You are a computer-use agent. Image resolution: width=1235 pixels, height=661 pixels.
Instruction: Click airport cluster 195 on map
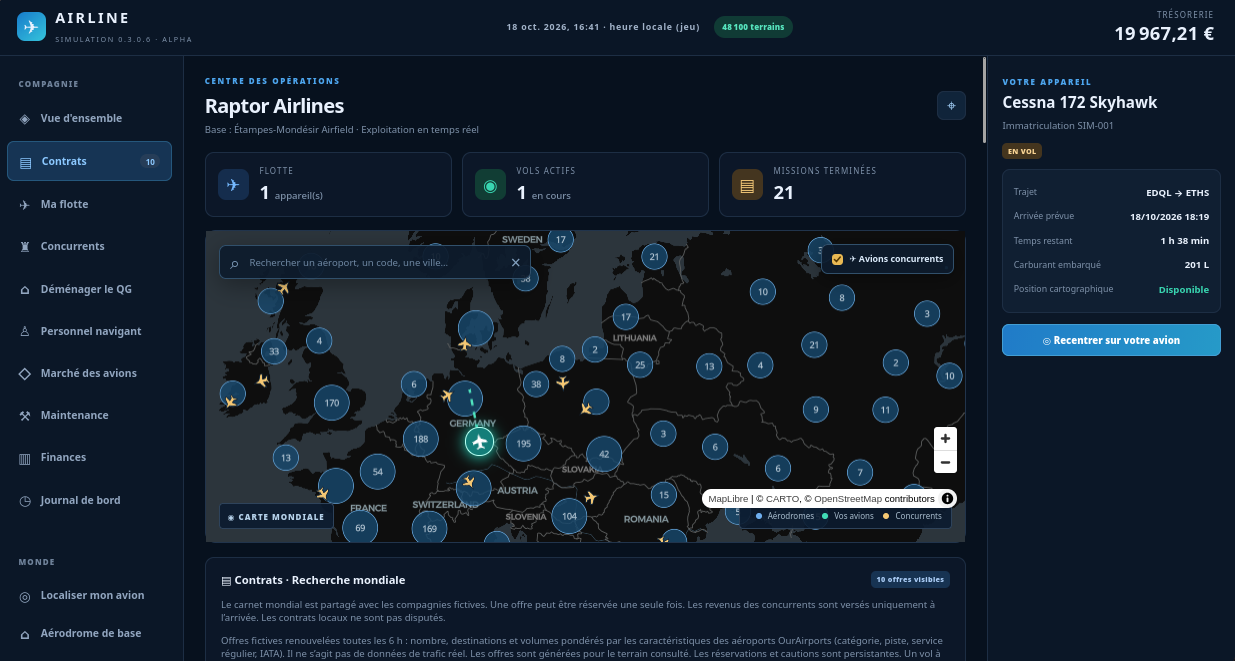pos(523,443)
